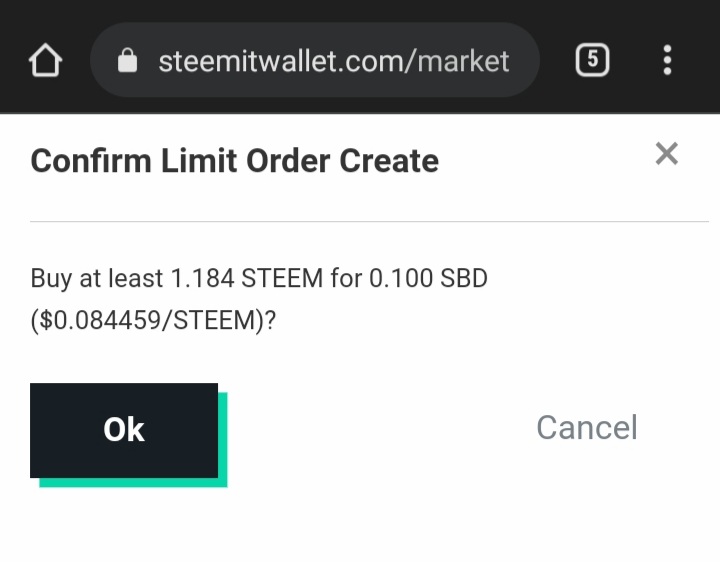Tap the browser home icon
The width and height of the screenshot is (720, 562).
(x=45, y=61)
